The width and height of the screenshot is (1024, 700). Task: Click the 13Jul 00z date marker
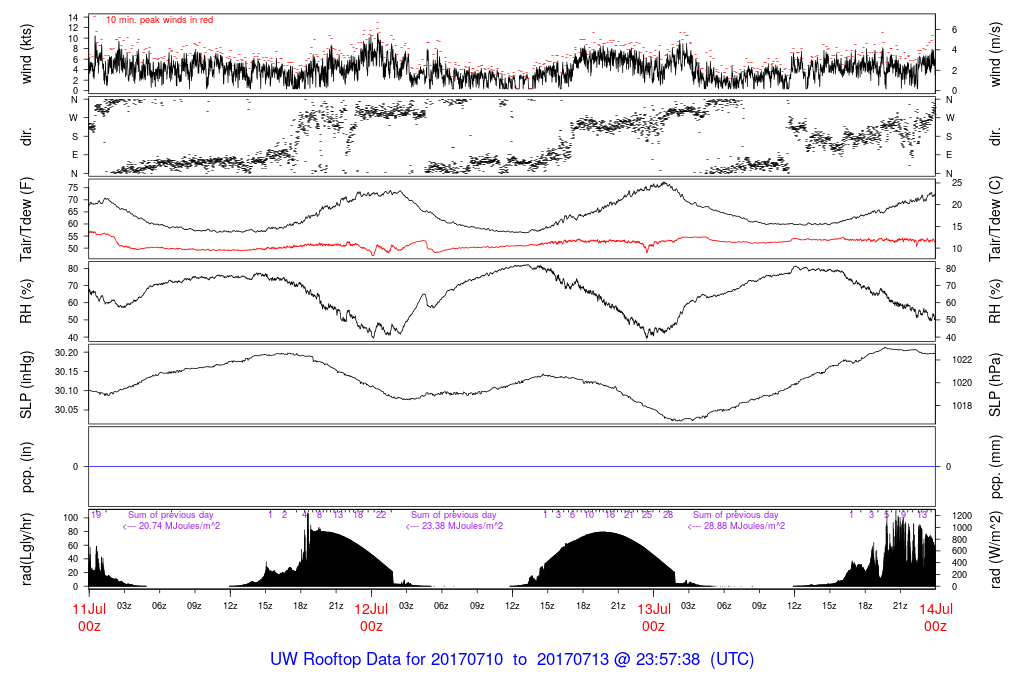point(653,617)
